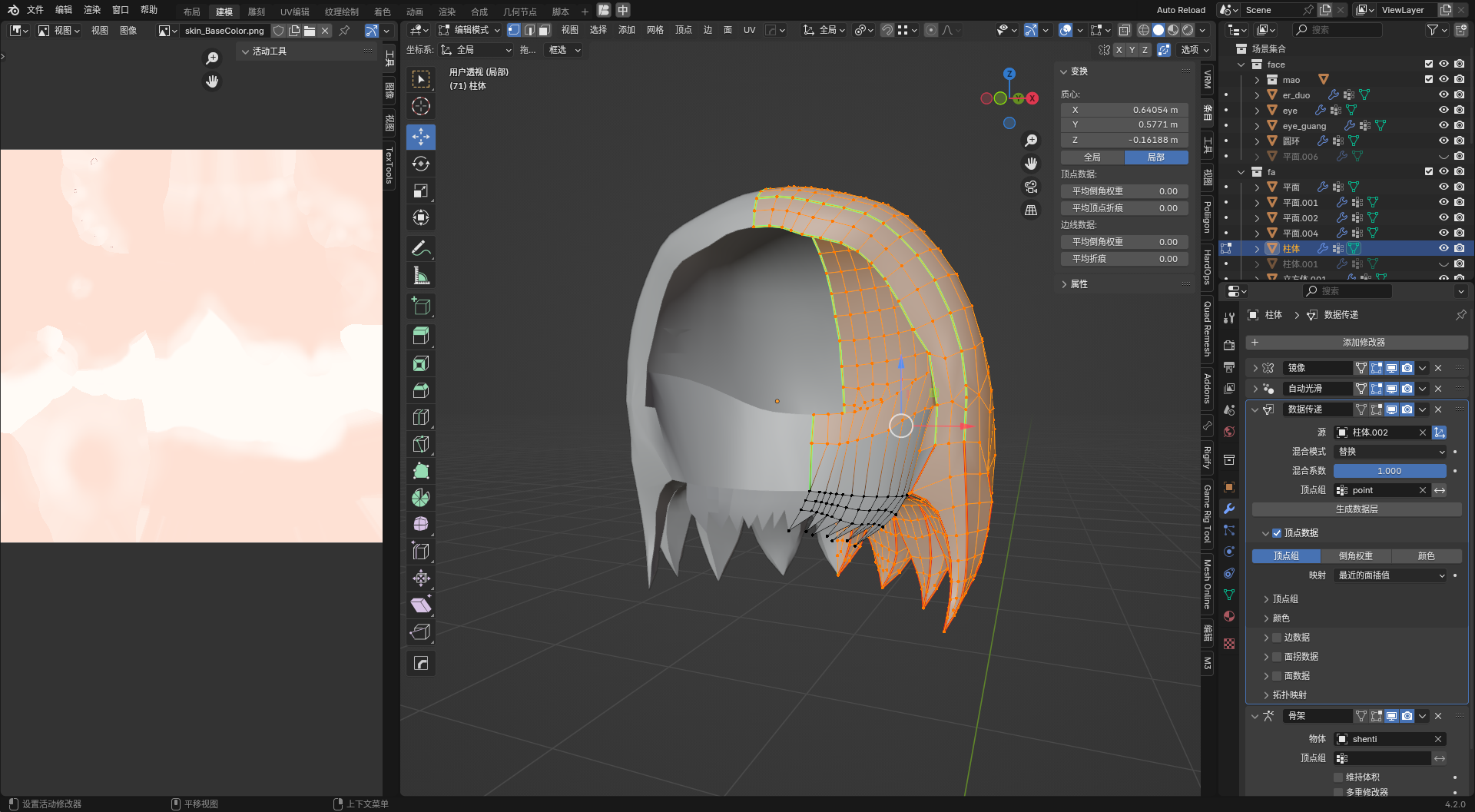This screenshot has height=812, width=1475.
Task: Click the 混合系数 slider
Action: click(1389, 471)
